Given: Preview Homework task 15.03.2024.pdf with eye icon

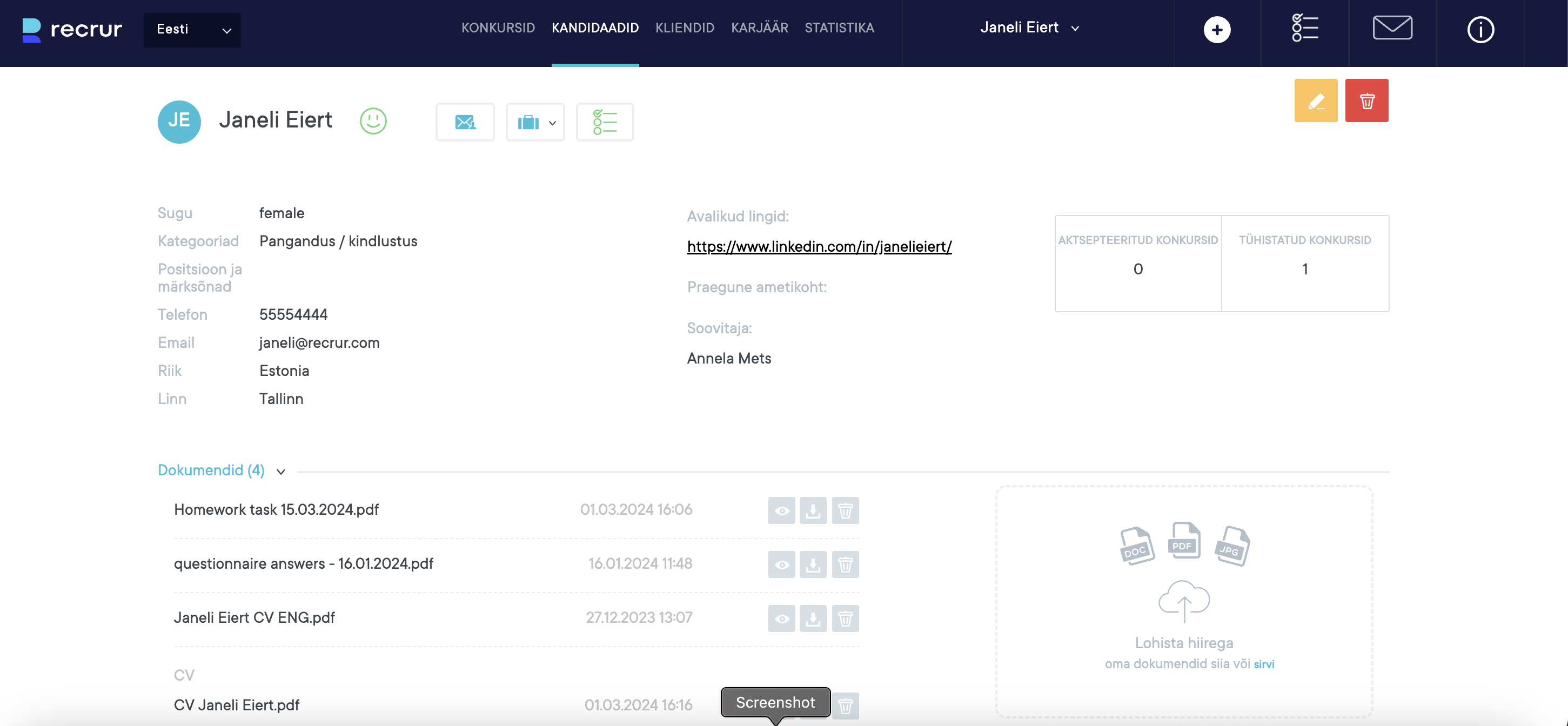Looking at the screenshot, I should (781, 510).
